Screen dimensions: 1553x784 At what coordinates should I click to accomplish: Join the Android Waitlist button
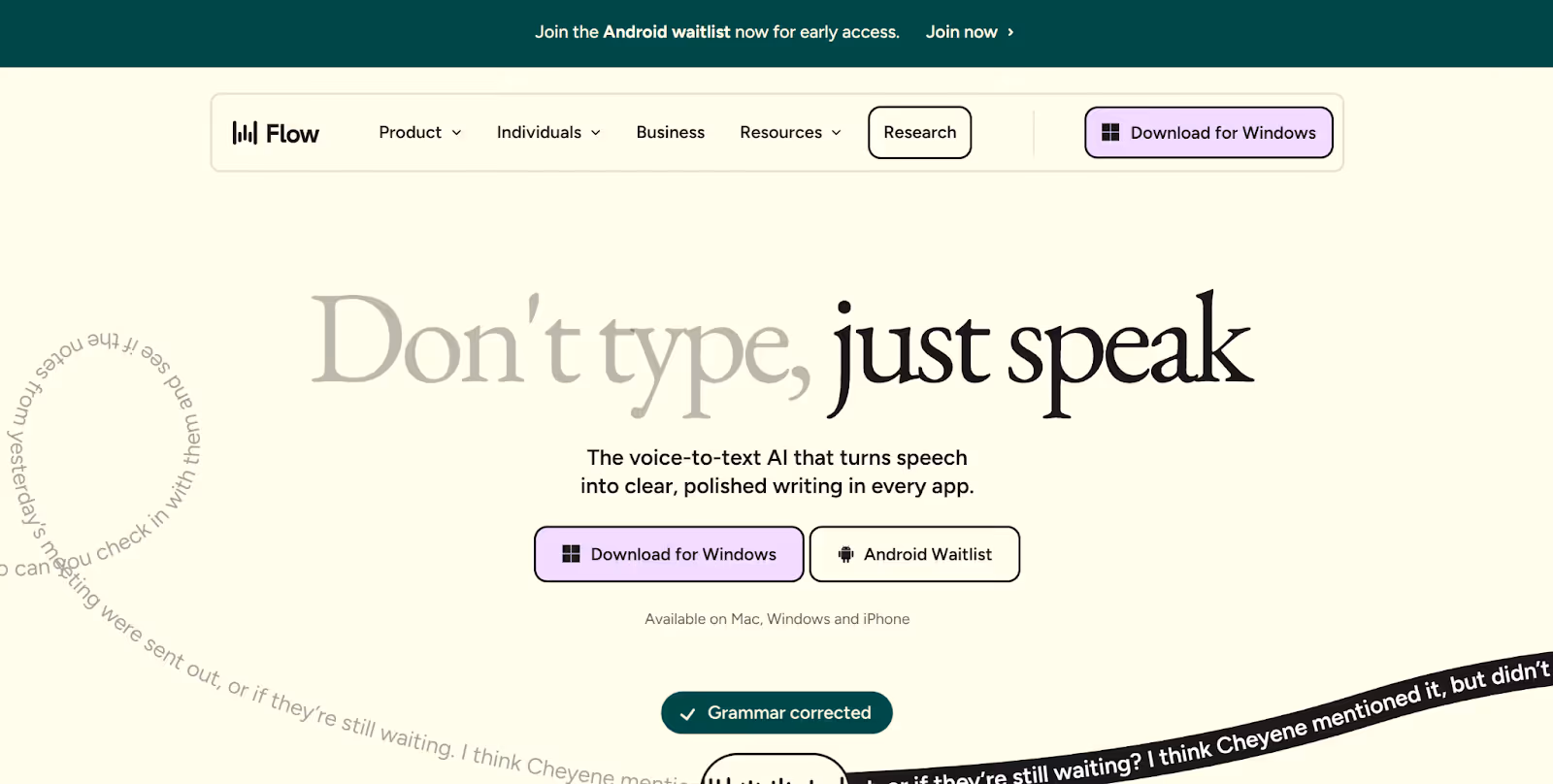(x=914, y=554)
